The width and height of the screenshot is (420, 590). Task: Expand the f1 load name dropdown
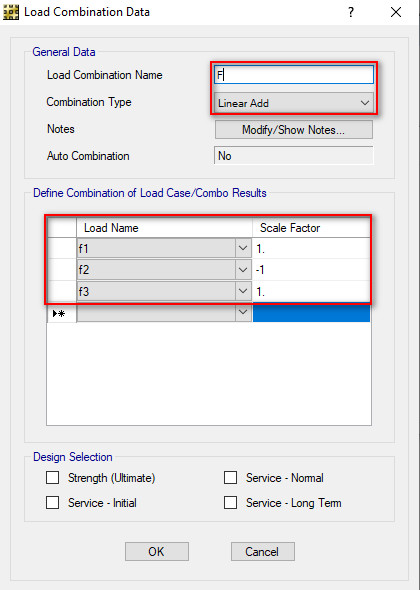[x=243, y=248]
